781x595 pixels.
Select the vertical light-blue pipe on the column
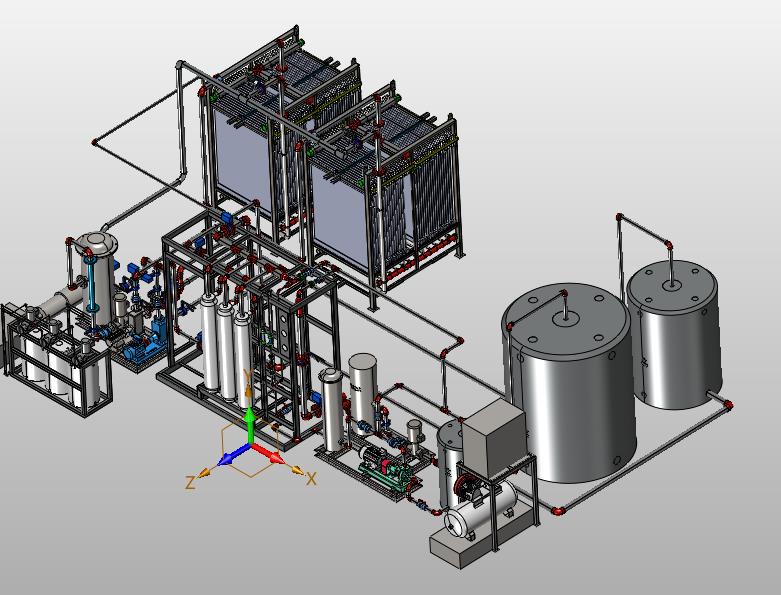pyautogui.click(x=91, y=283)
